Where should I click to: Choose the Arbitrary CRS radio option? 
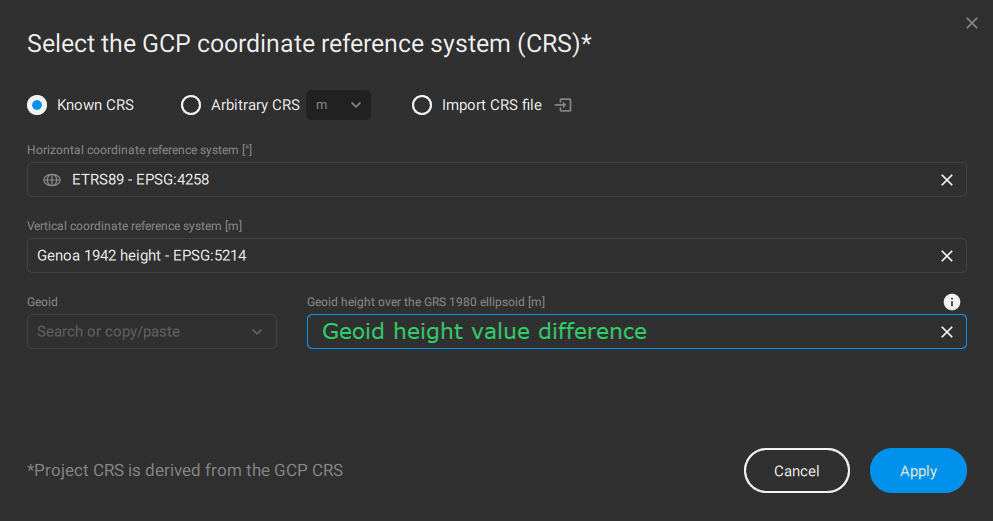point(190,105)
